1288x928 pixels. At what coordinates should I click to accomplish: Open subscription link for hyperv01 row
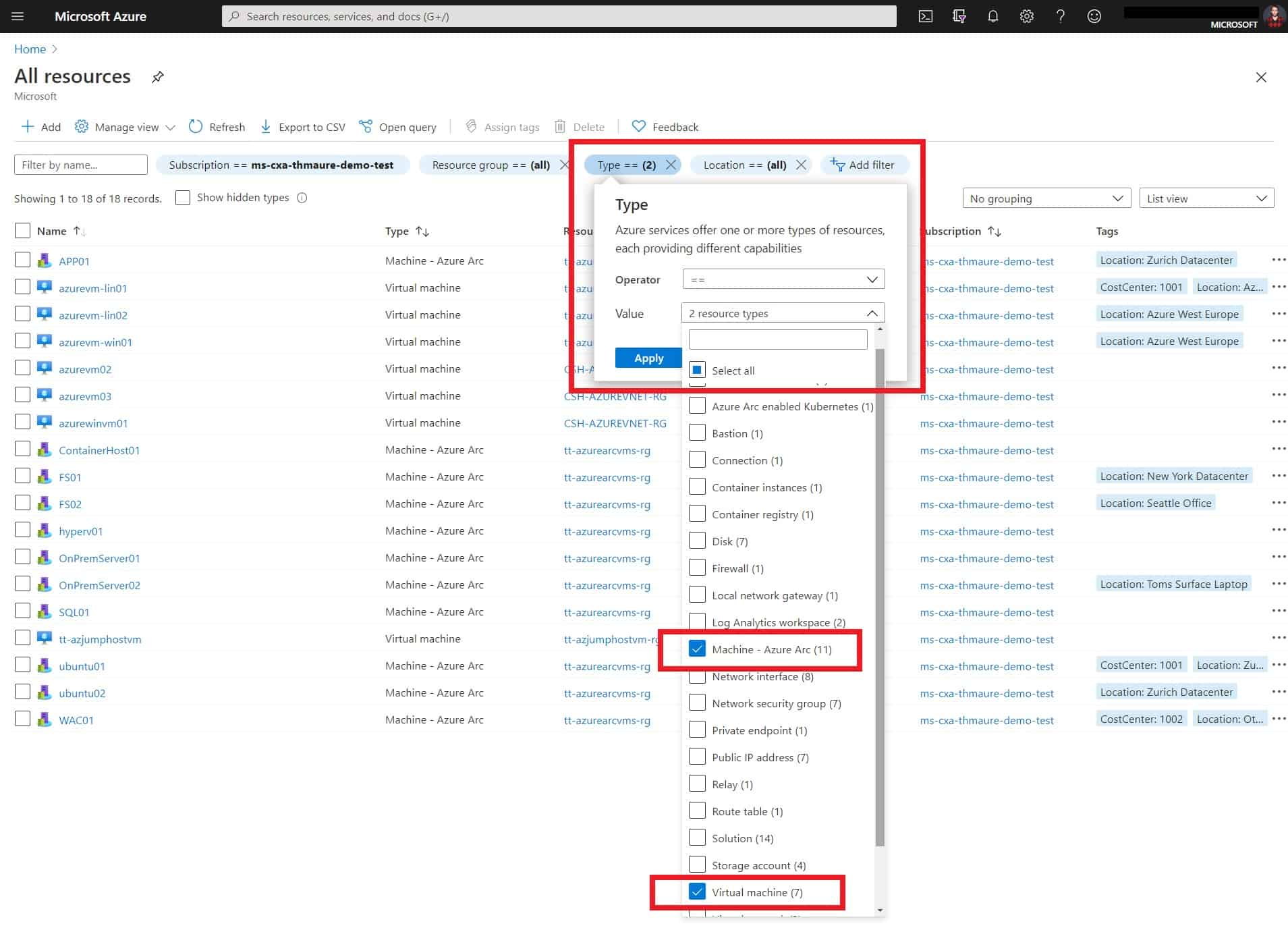click(x=986, y=531)
